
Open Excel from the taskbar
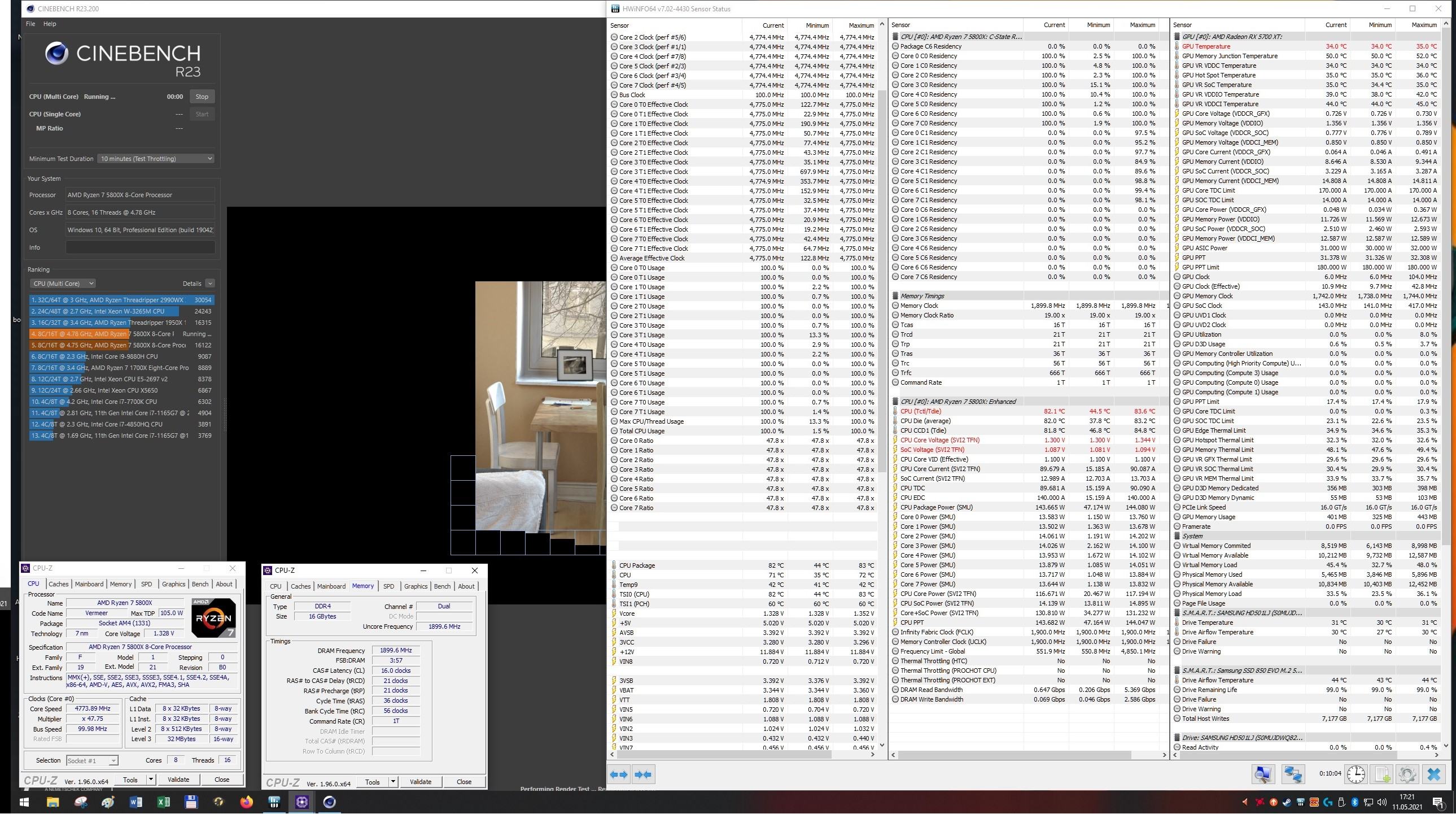click(x=163, y=802)
